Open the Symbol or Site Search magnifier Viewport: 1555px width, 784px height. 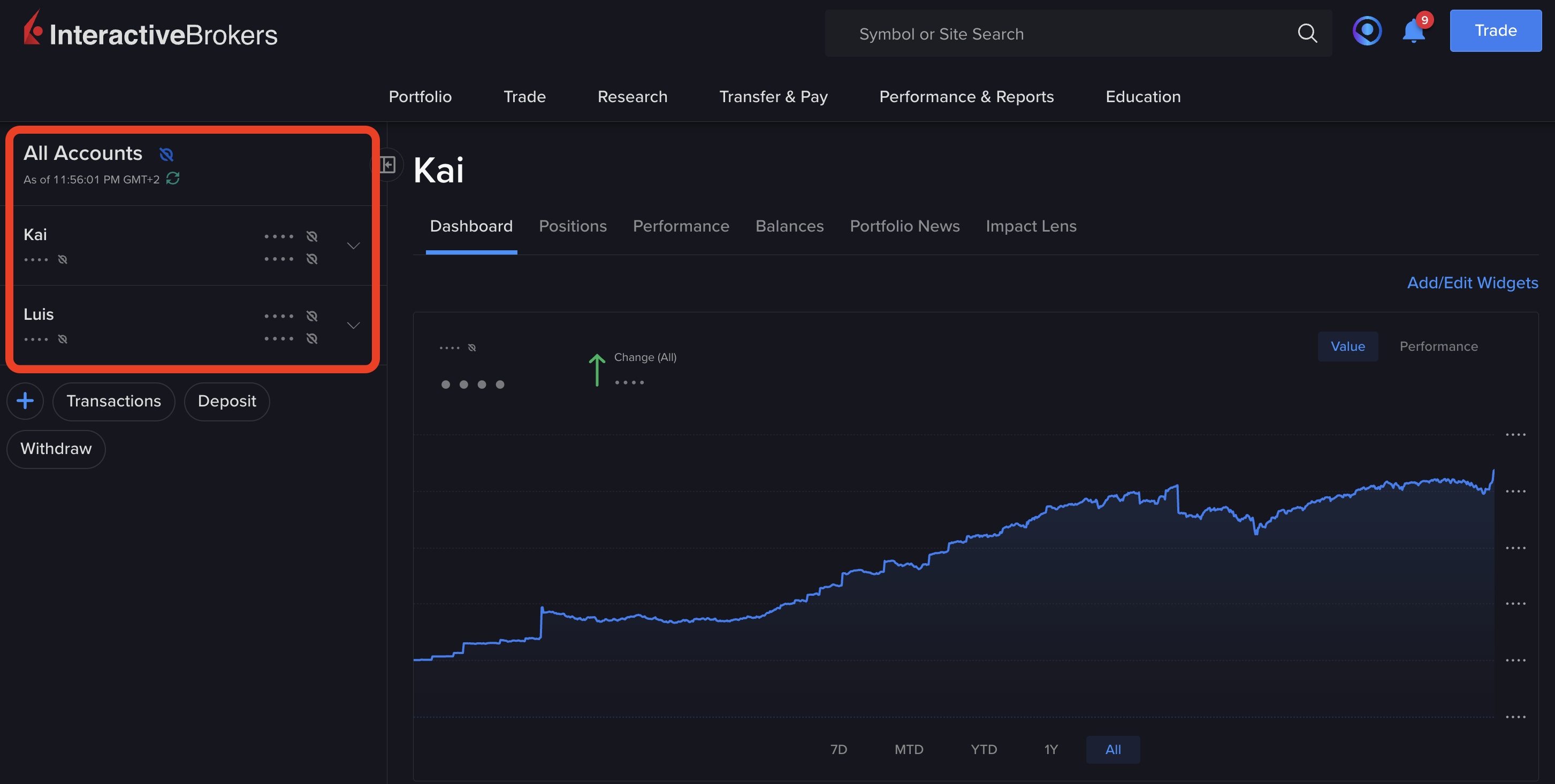pos(1307,33)
